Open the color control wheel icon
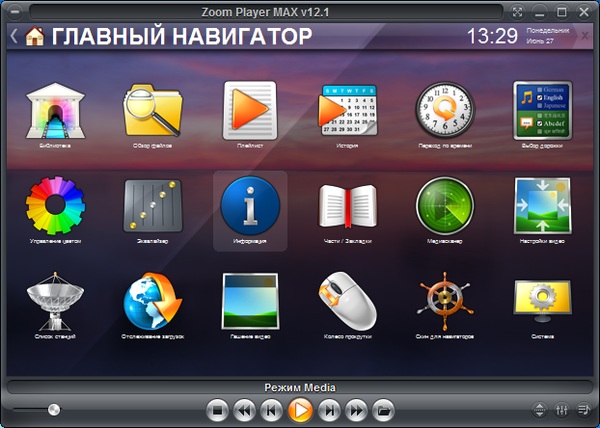 pos(56,205)
